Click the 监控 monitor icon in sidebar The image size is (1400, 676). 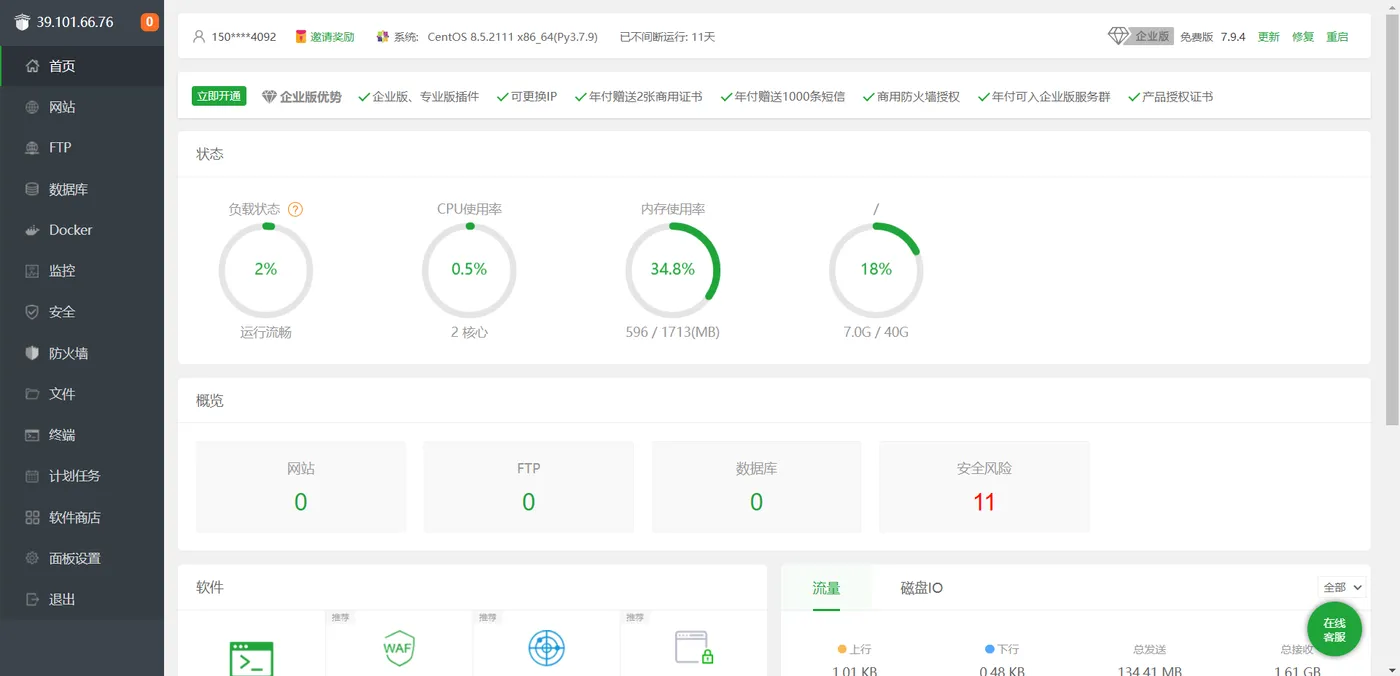32,271
